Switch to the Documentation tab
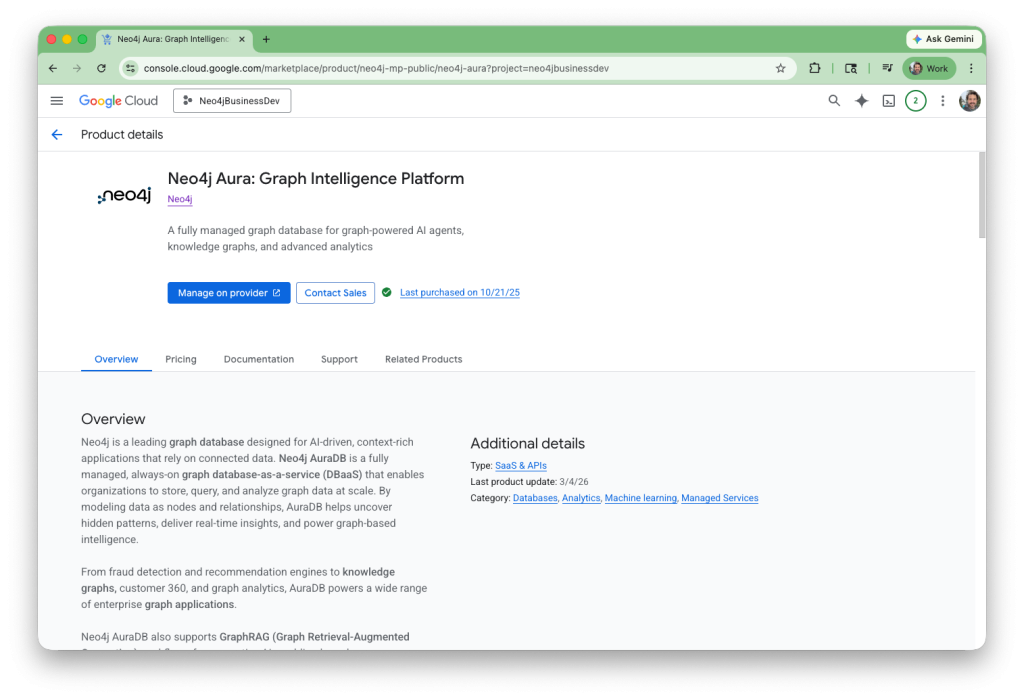The image size is (1024, 700). [259, 359]
